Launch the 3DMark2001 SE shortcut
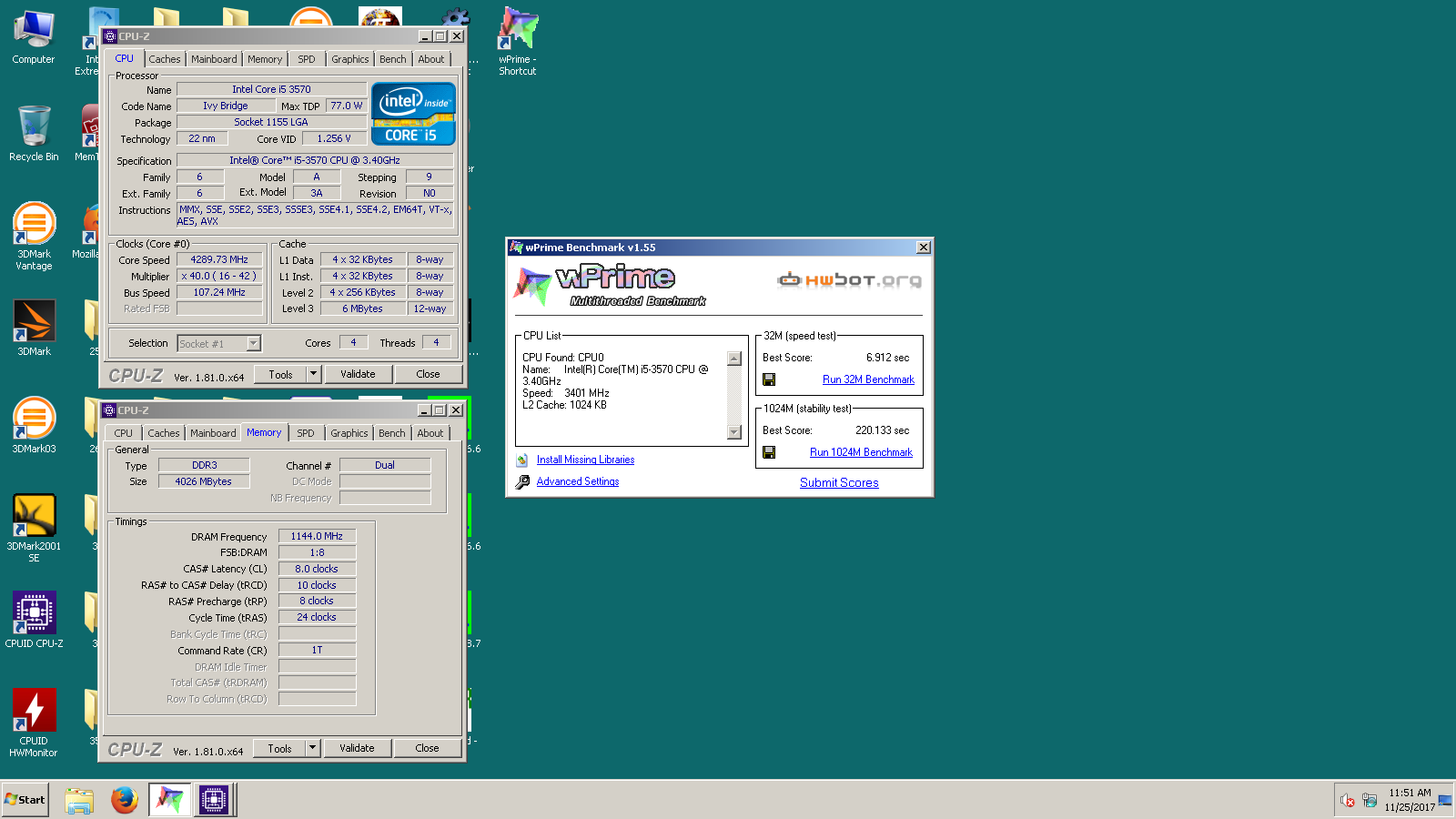This screenshot has height=819, width=1456. coord(34,528)
